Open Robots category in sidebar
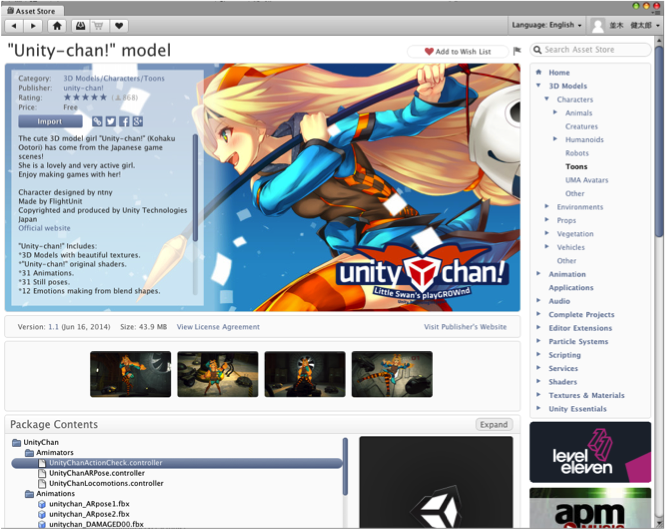The width and height of the screenshot is (665, 529). click(577, 153)
